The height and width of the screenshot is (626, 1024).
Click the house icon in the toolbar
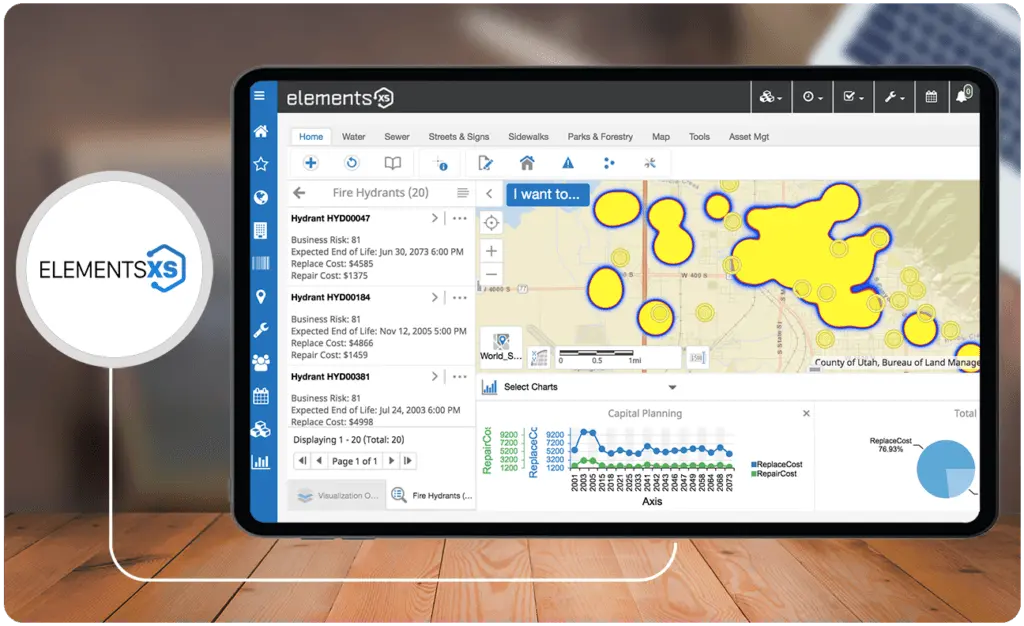[x=527, y=163]
